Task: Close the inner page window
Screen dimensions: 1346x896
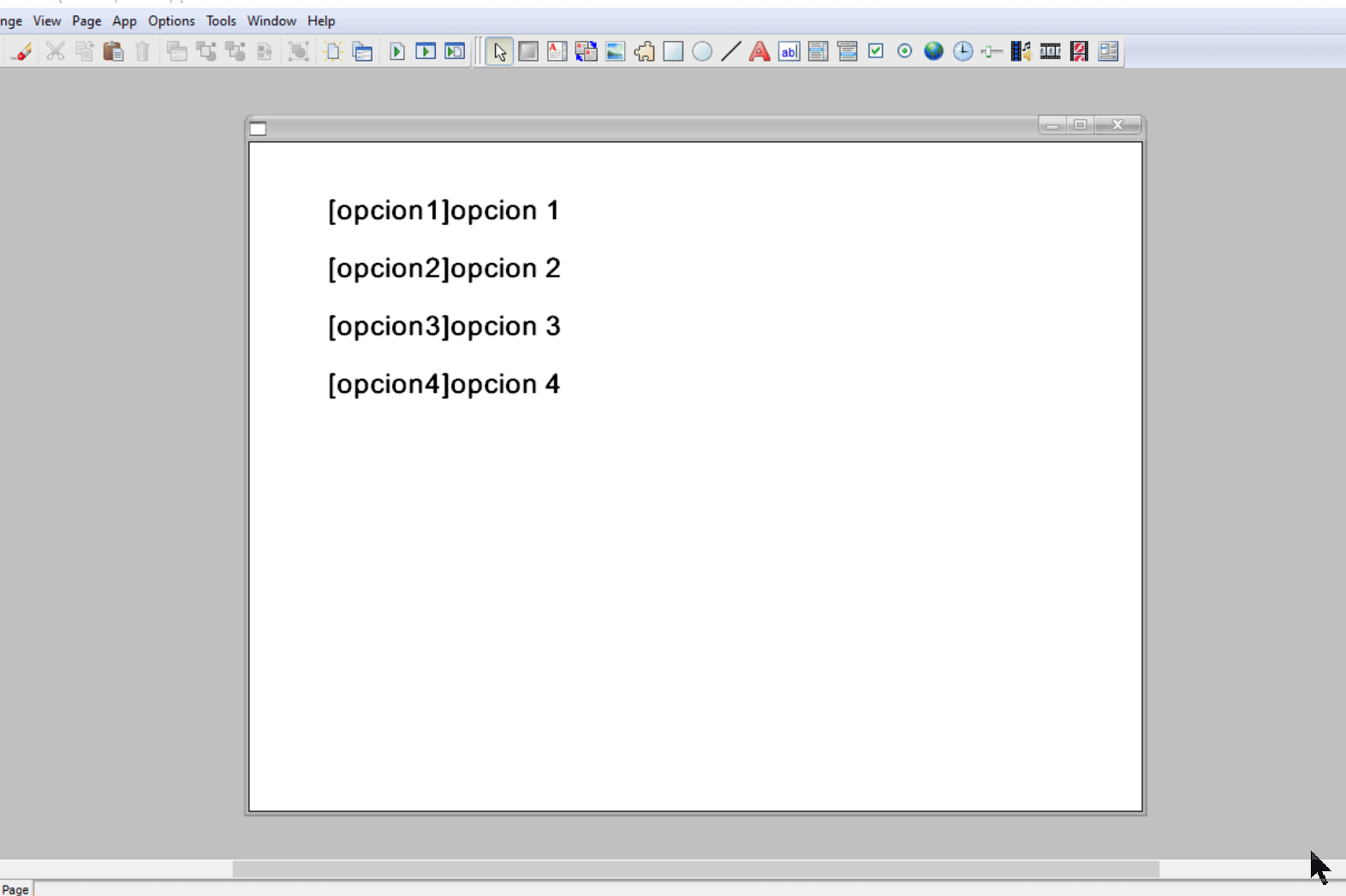Action: (x=1117, y=125)
